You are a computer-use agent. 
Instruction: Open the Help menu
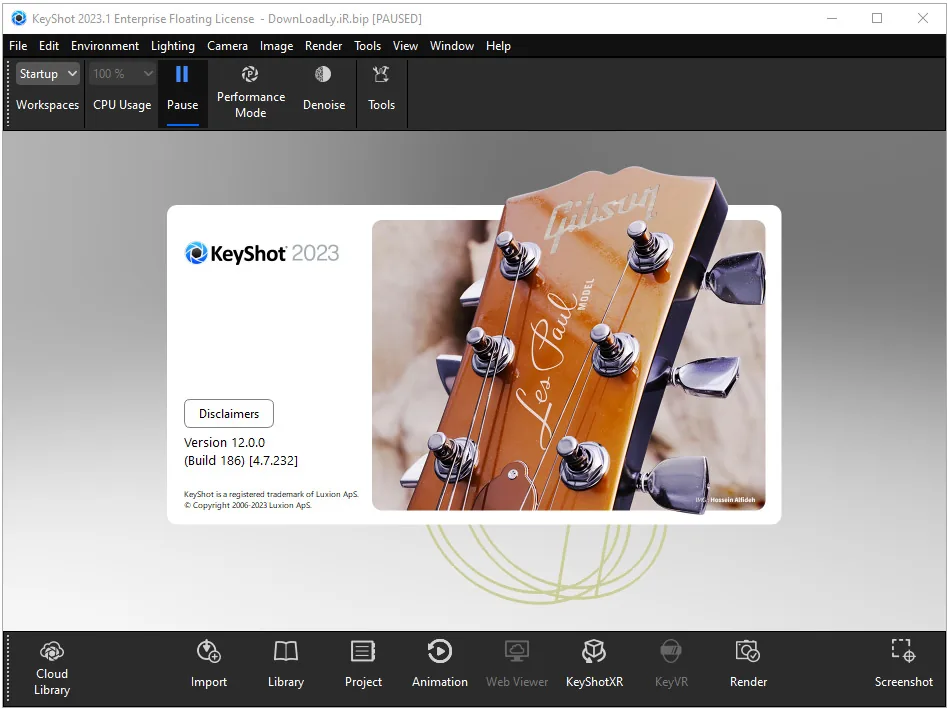coord(498,46)
